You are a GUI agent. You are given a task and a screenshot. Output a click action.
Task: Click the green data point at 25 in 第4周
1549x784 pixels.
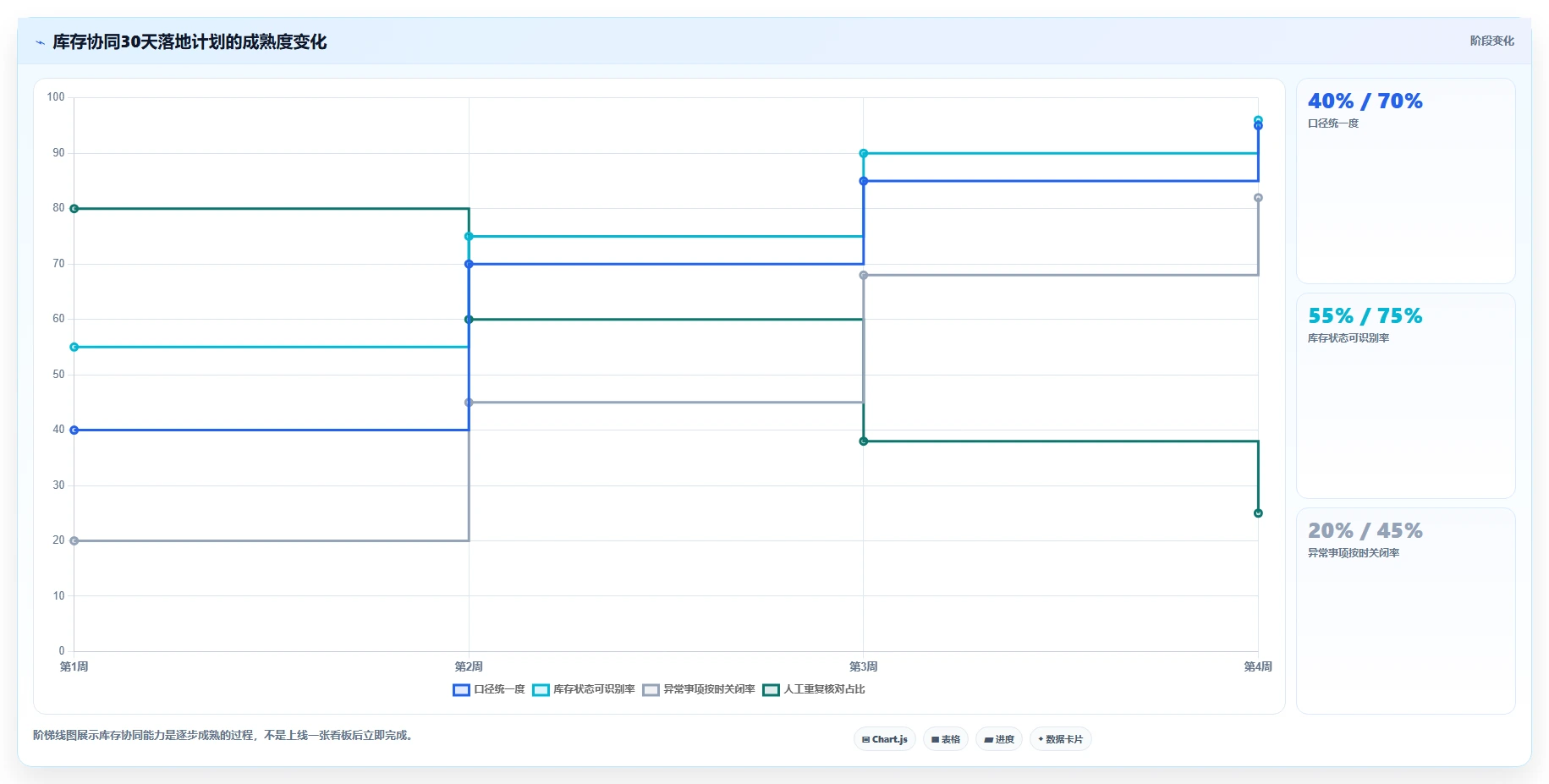(1258, 513)
